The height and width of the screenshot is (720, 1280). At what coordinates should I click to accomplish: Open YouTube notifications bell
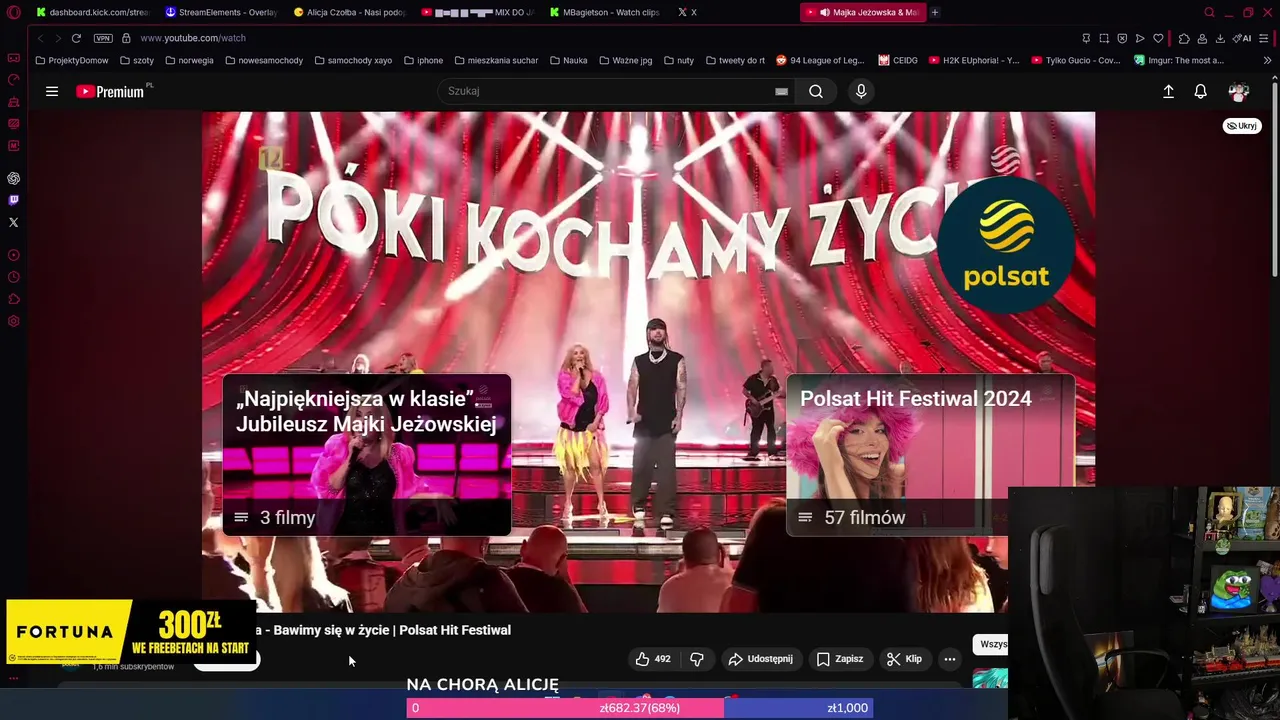pyautogui.click(x=1200, y=91)
